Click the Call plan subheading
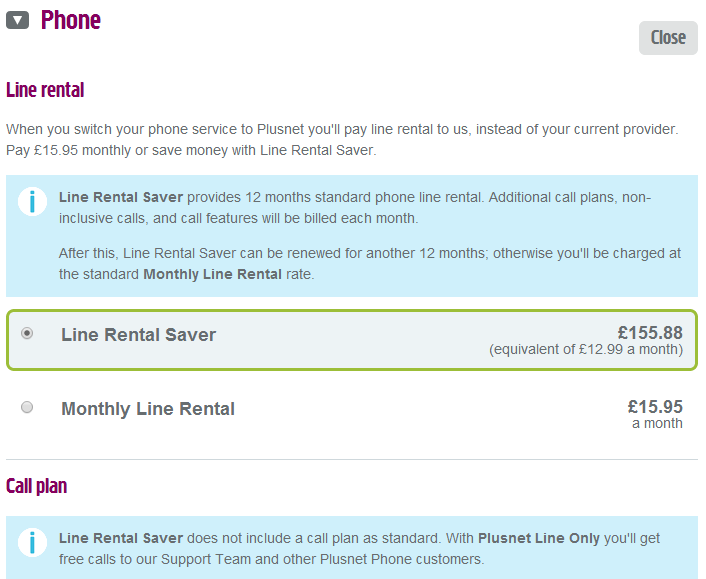 pos(37,486)
